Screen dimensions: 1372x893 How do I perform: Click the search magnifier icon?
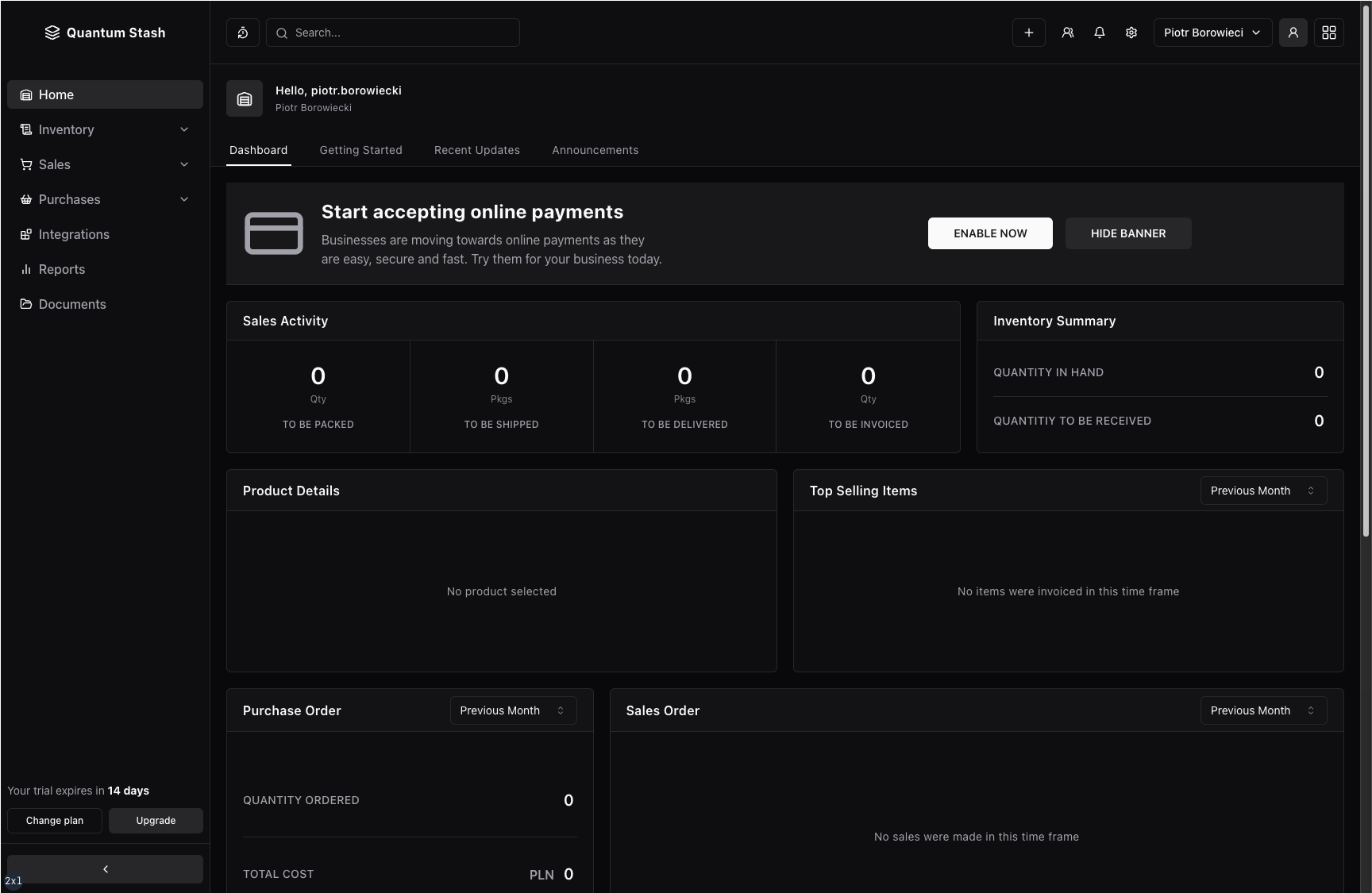coord(282,33)
